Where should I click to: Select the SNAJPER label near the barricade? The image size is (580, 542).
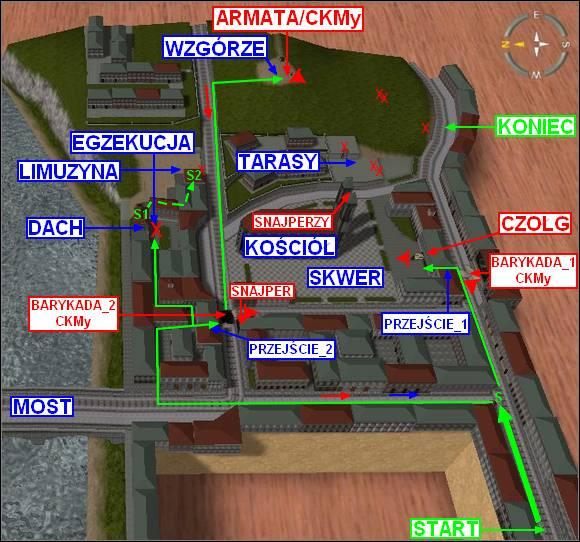(x=262, y=291)
